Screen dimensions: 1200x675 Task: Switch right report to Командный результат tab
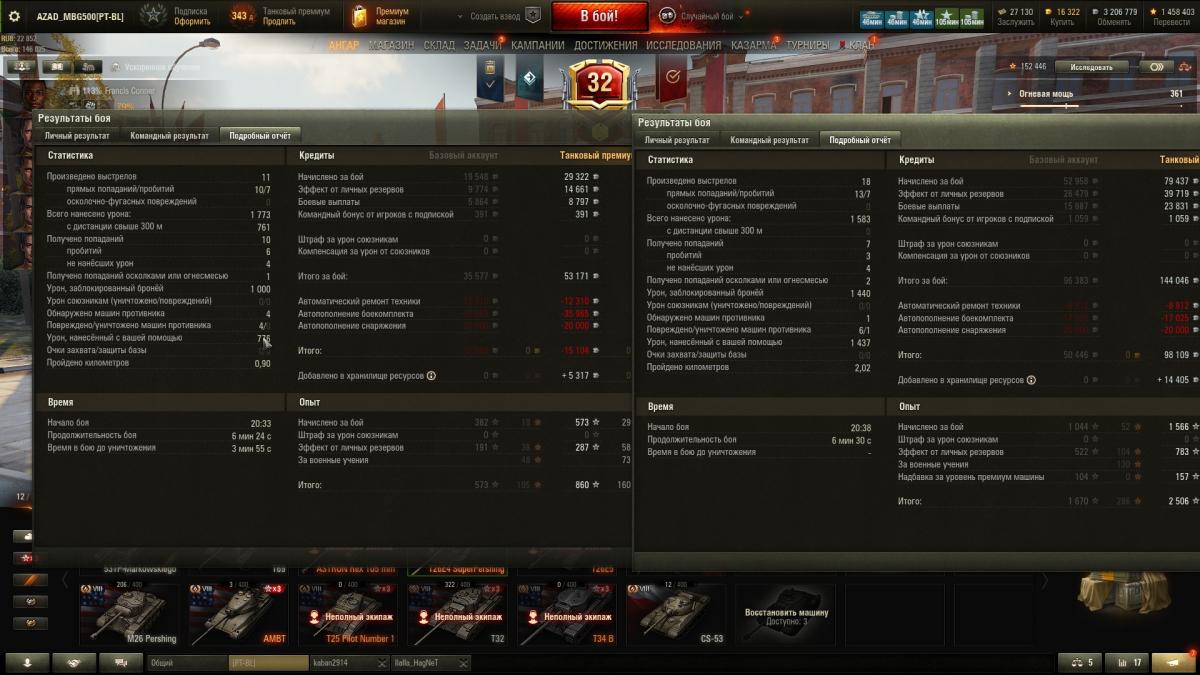pyautogui.click(x=770, y=140)
